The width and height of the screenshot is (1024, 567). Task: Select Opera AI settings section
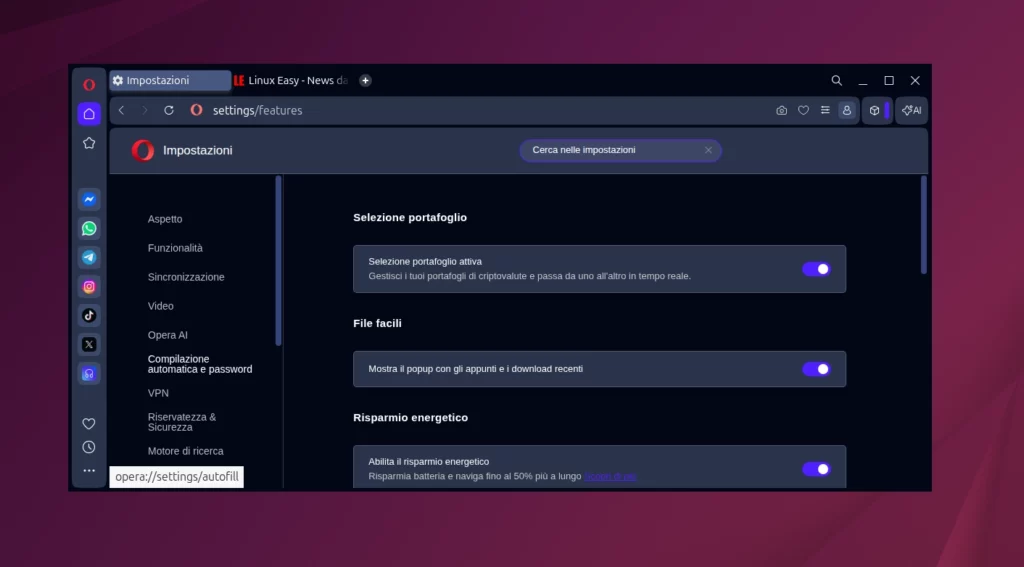[x=168, y=335]
